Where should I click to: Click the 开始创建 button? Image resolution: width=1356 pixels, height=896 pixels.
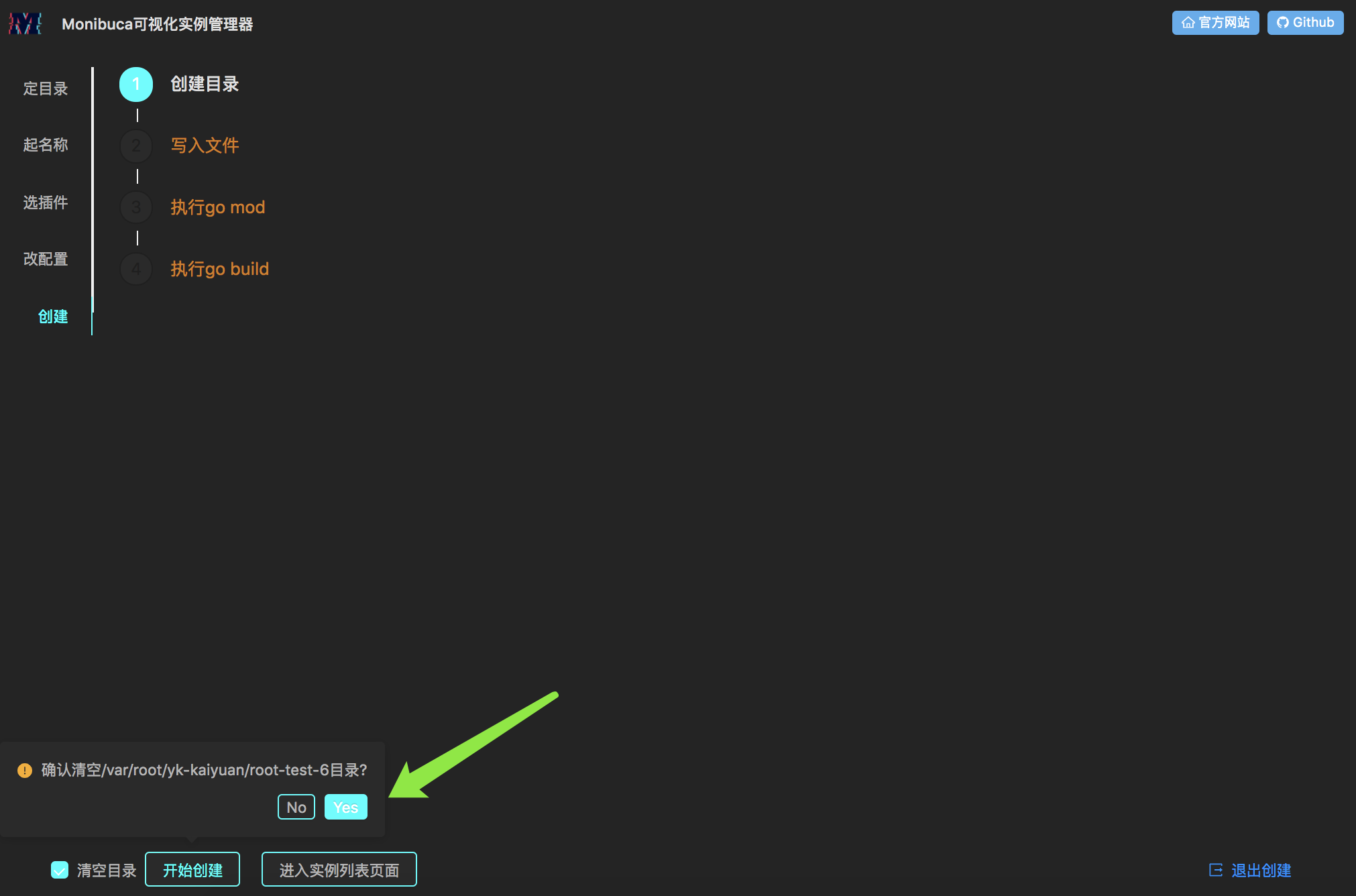click(x=192, y=870)
